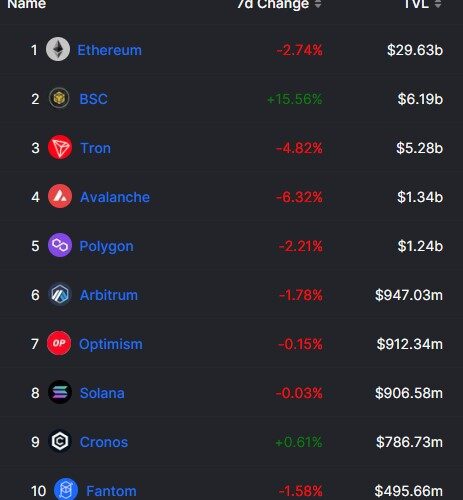Open the Solana chain link

pyautogui.click(x=102, y=393)
